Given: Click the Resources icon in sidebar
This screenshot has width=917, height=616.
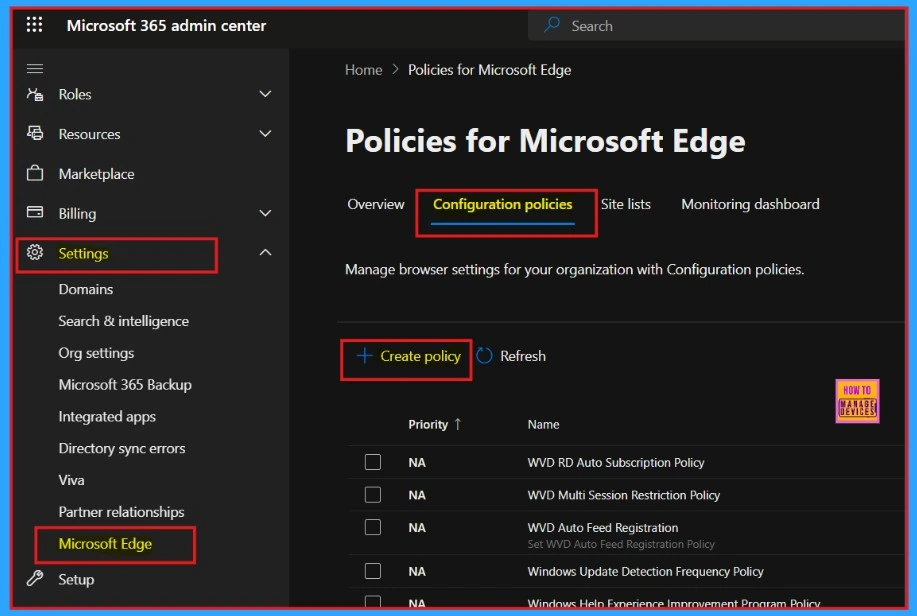Looking at the screenshot, I should tap(35, 133).
